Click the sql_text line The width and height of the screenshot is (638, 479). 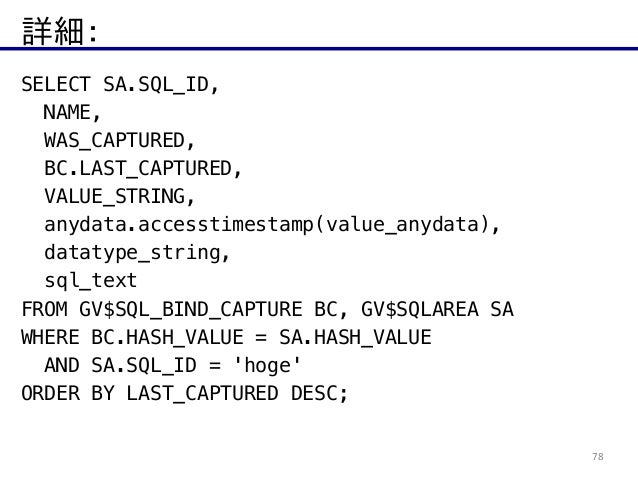coord(90,281)
